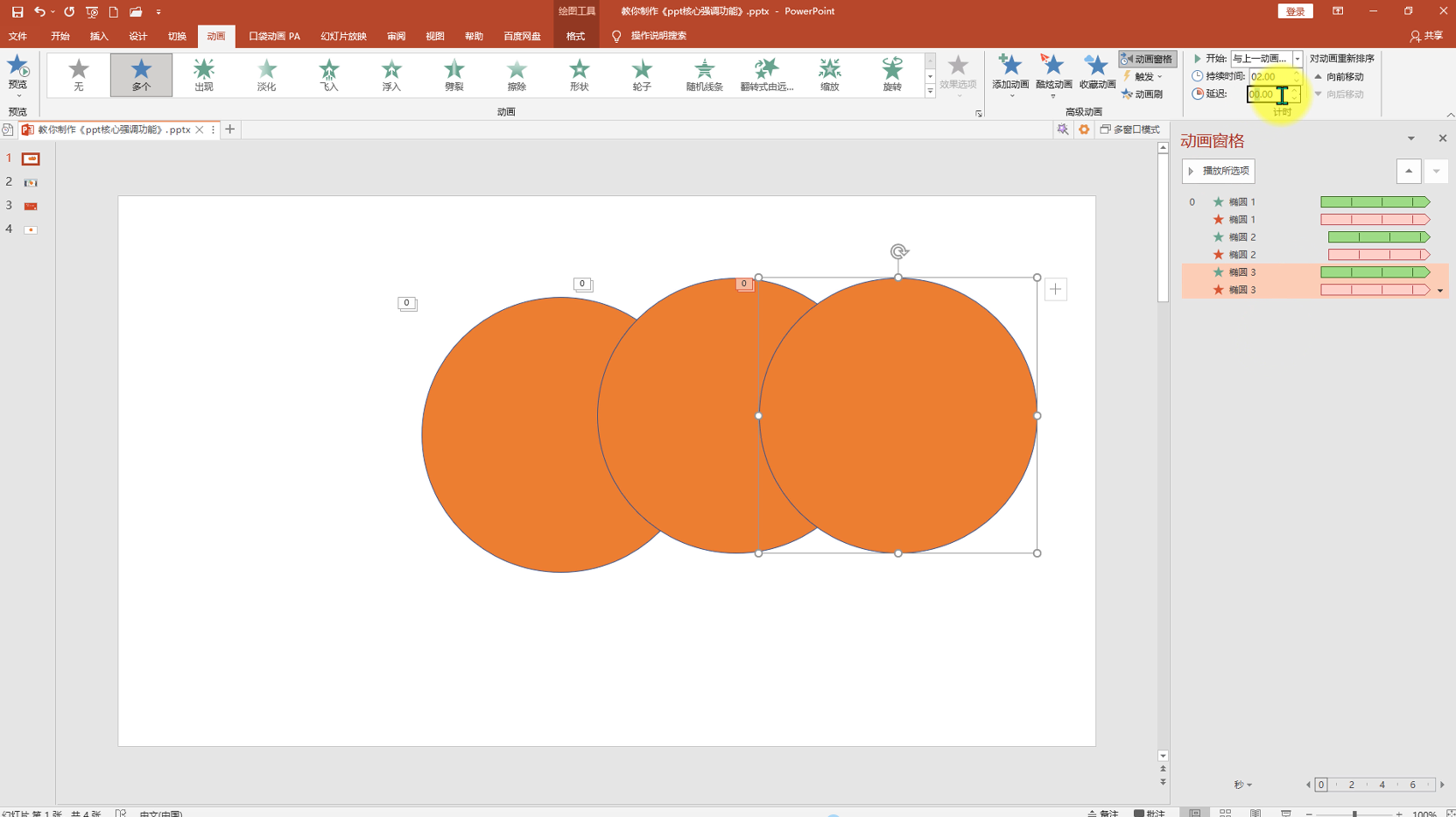Open the seconds (秒) zoom dropdown
Viewport: 1456px width, 817px height.
click(x=1243, y=785)
